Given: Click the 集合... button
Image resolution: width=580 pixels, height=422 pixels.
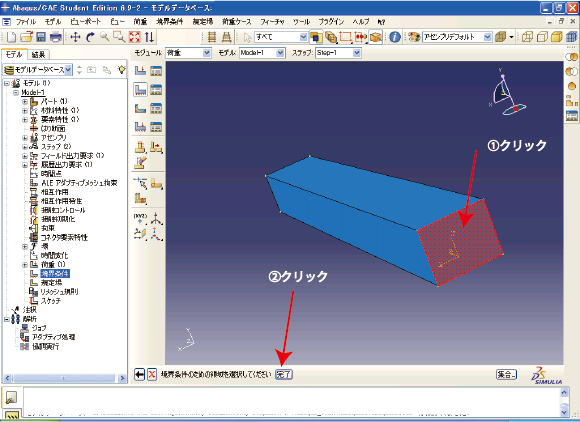Looking at the screenshot, I should click(506, 375).
